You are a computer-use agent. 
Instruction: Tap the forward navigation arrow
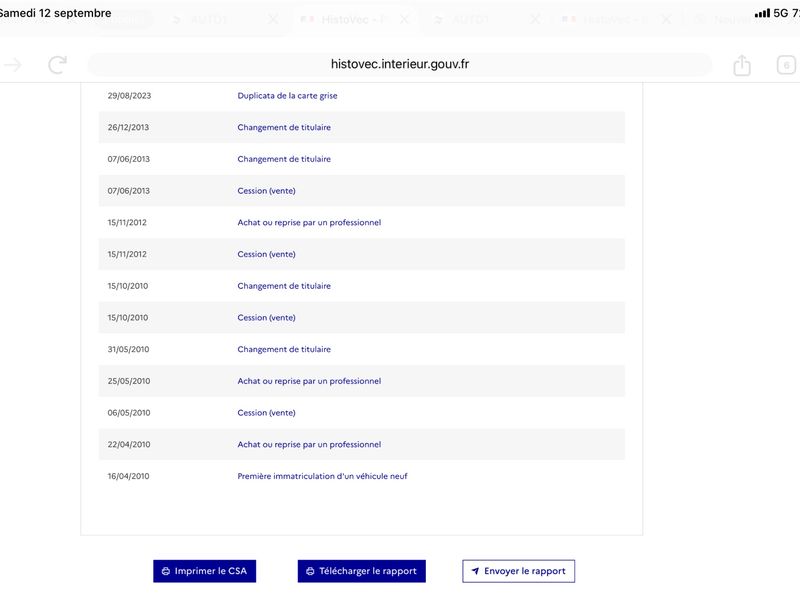[13, 65]
